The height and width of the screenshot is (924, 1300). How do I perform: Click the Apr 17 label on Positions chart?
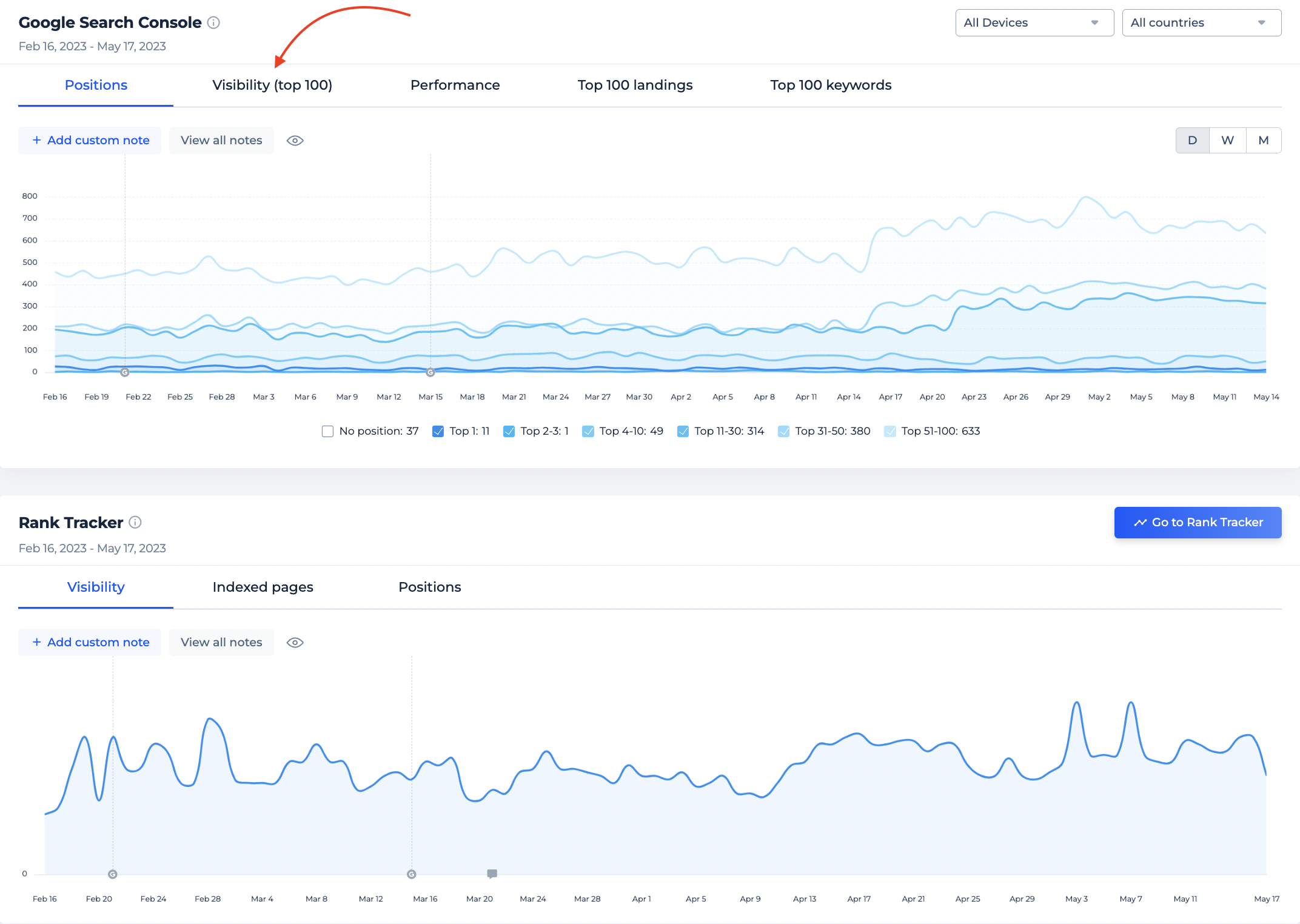click(x=890, y=397)
